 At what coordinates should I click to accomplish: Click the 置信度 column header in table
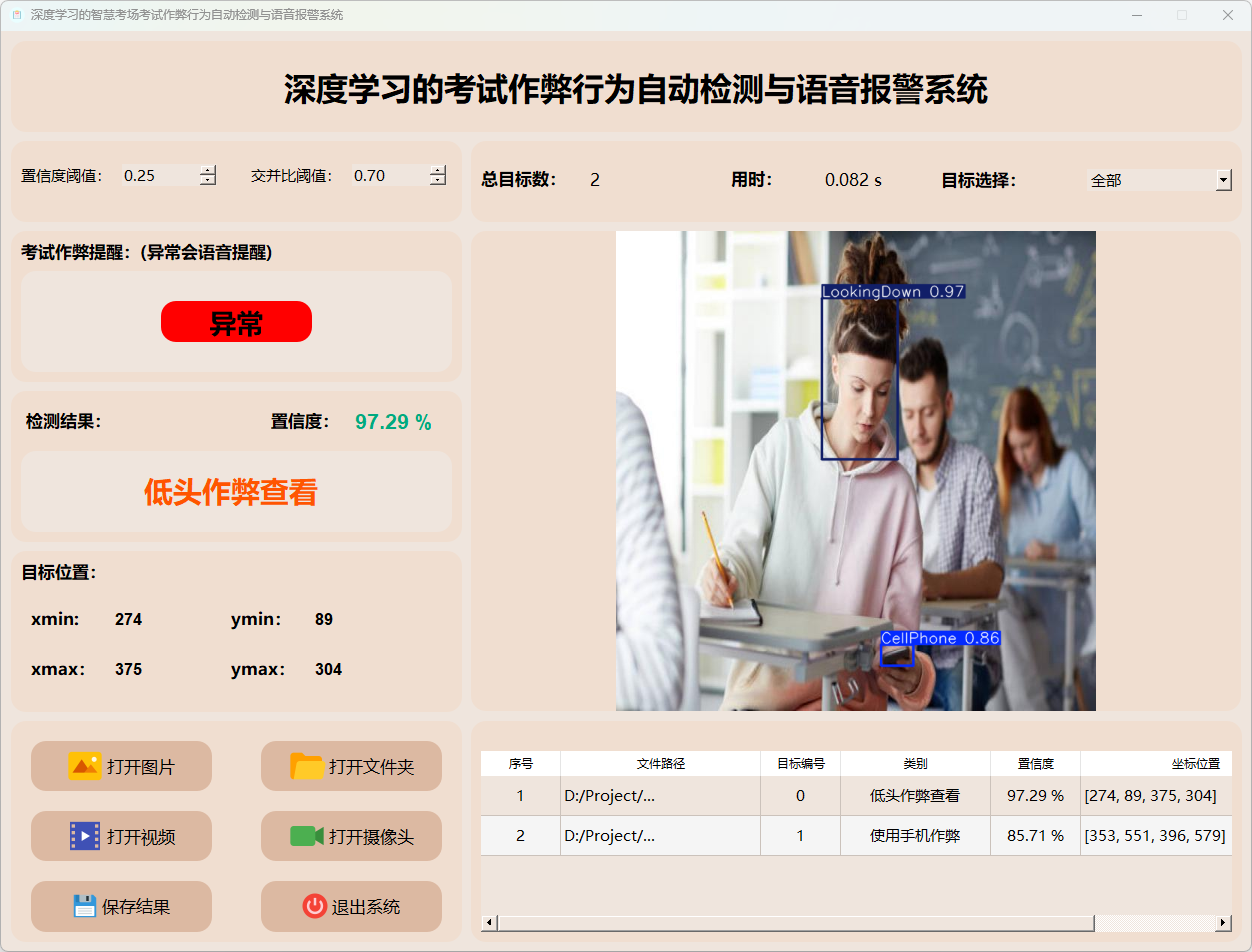(x=1036, y=763)
